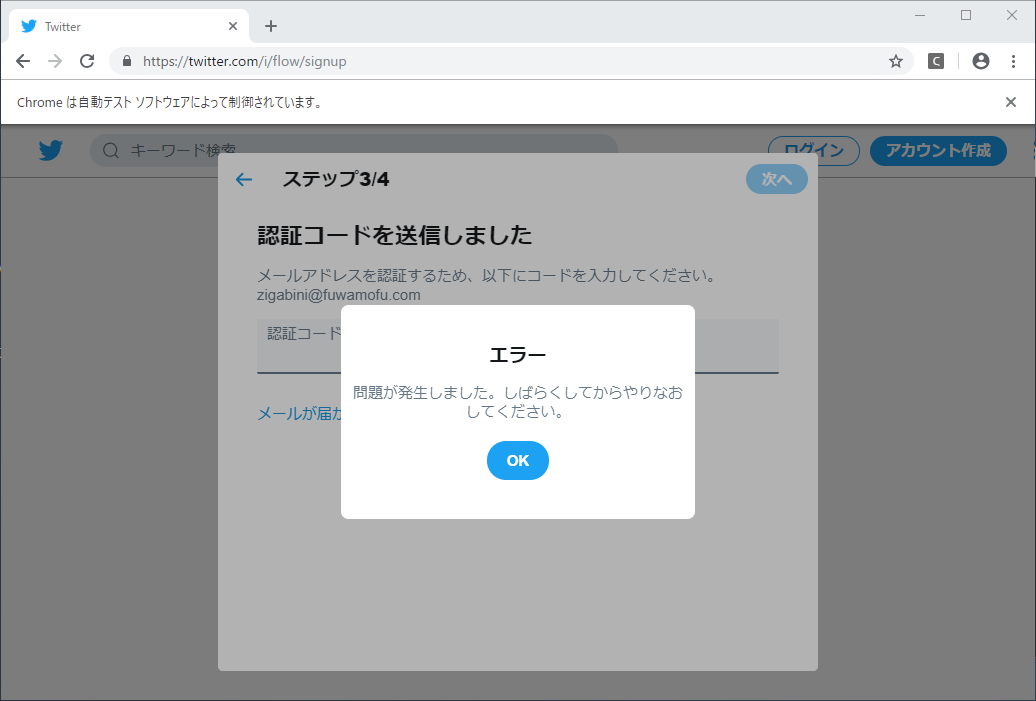Click the 次へ button
This screenshot has width=1036, height=701.
(x=776, y=179)
